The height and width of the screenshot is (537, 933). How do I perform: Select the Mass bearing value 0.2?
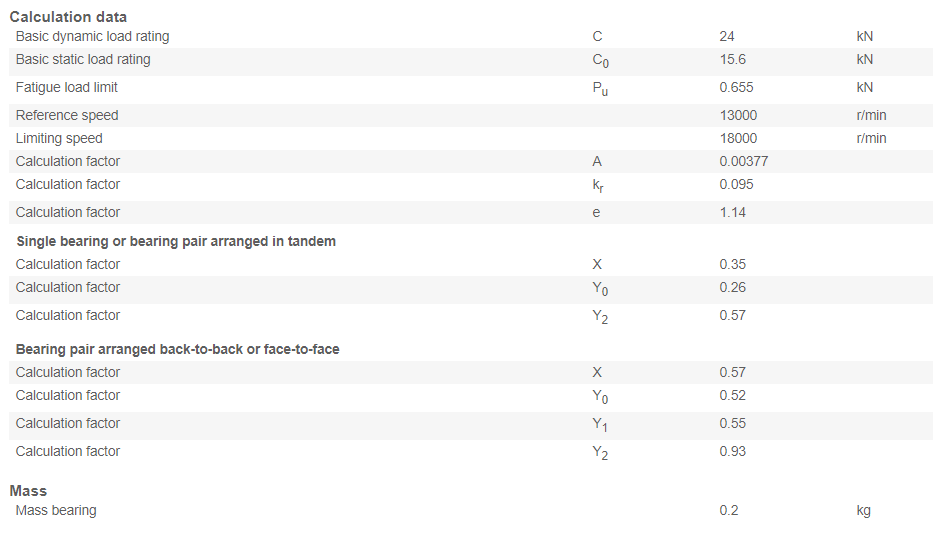(x=728, y=511)
